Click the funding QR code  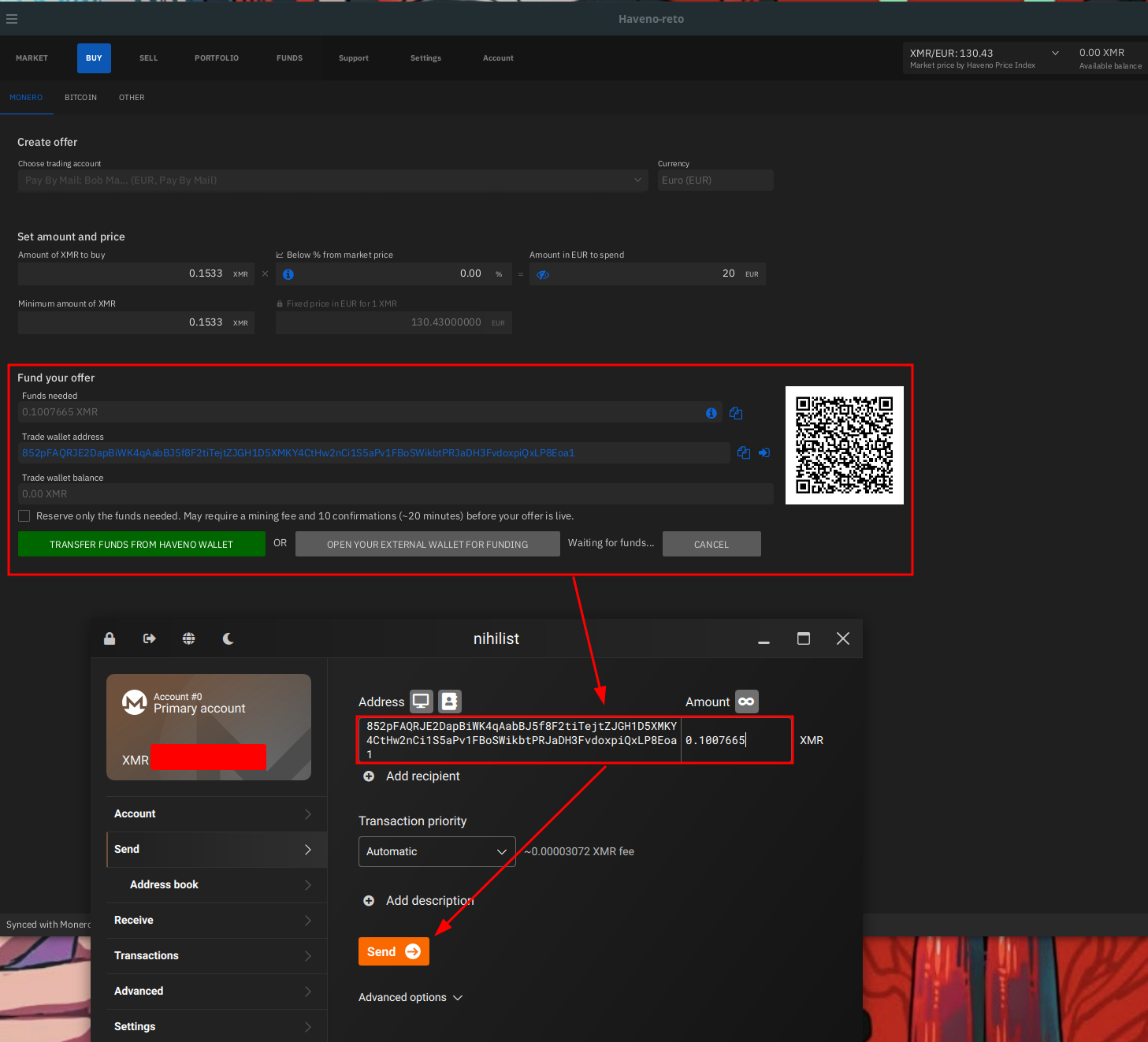point(845,445)
